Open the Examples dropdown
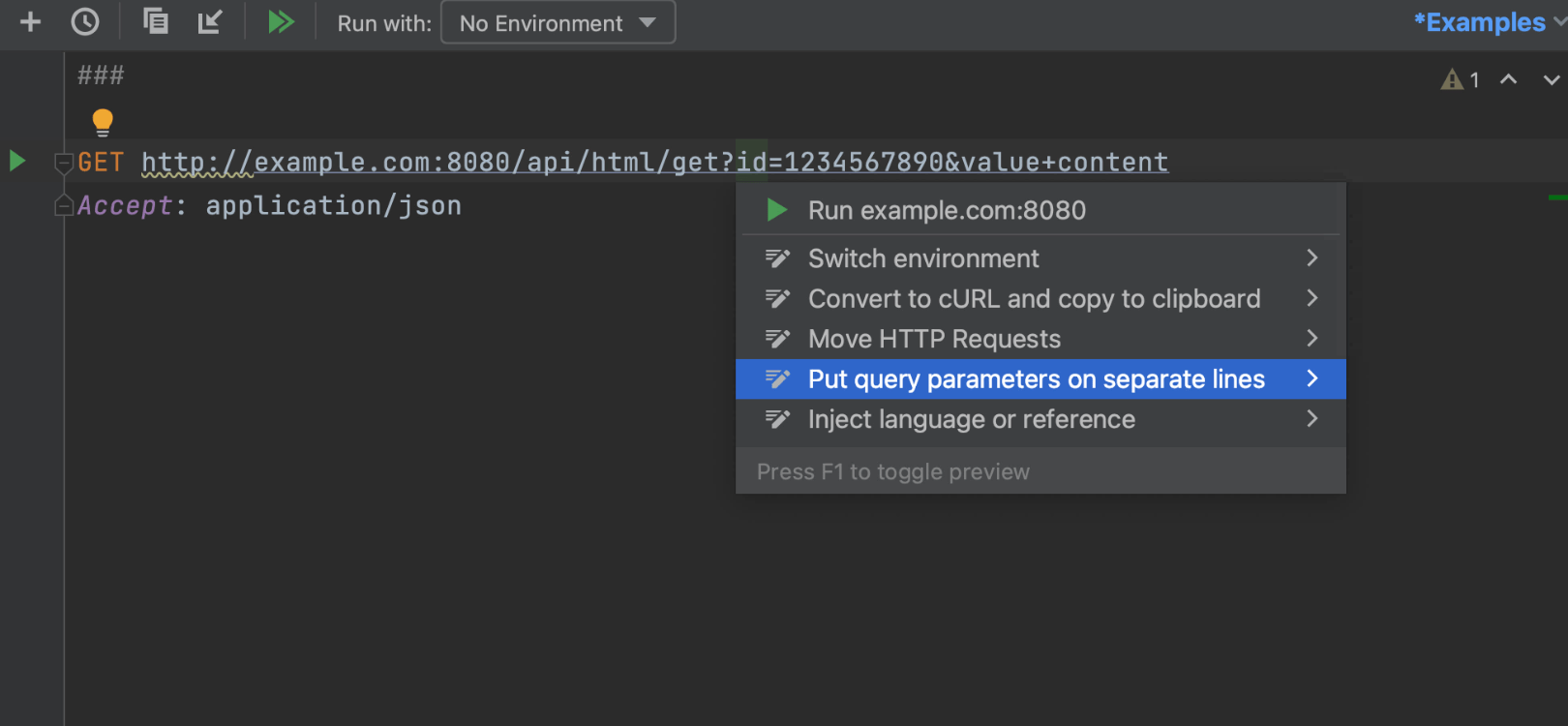 (1487, 22)
